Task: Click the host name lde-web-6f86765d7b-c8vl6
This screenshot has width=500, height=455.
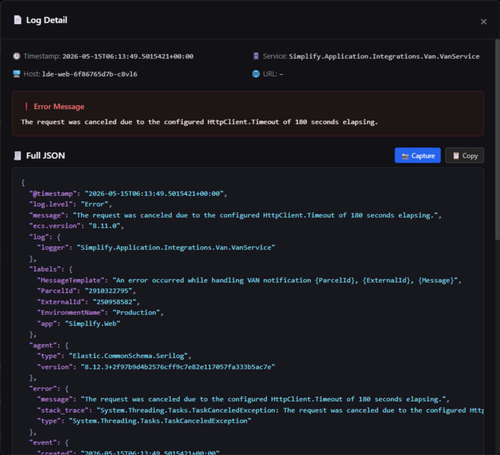Action: (89, 74)
